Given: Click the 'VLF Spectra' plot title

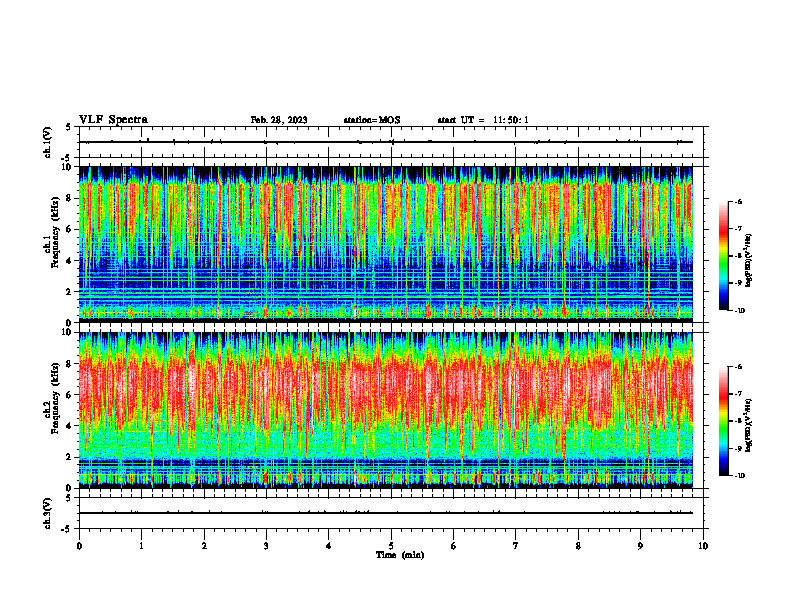Looking at the screenshot, I should [114, 120].
